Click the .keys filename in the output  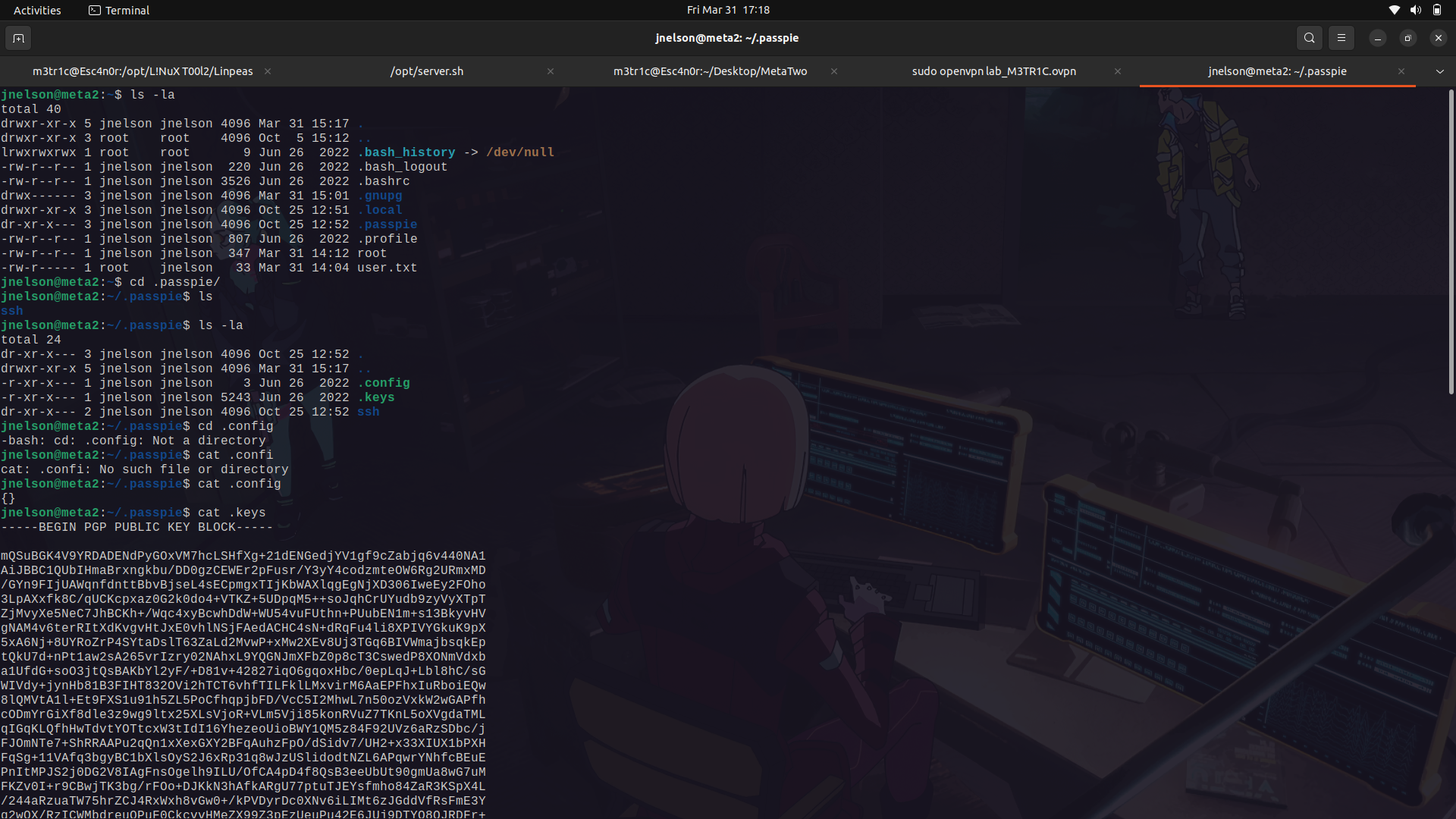(377, 397)
